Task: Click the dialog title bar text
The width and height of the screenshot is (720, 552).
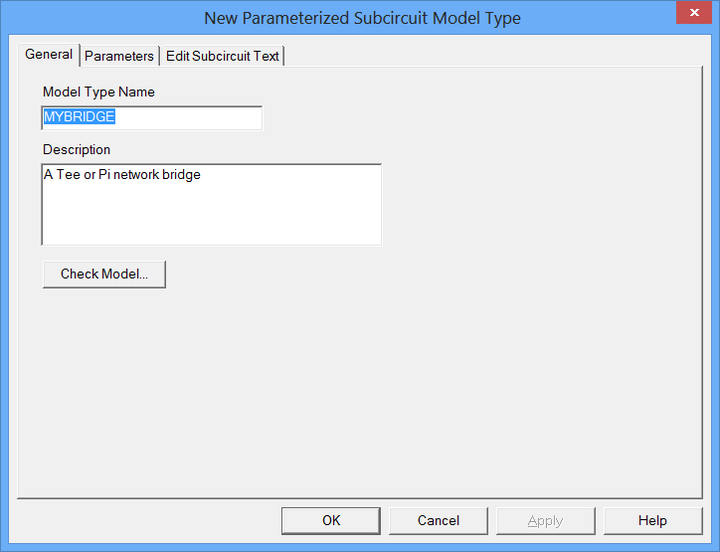Action: pos(362,18)
